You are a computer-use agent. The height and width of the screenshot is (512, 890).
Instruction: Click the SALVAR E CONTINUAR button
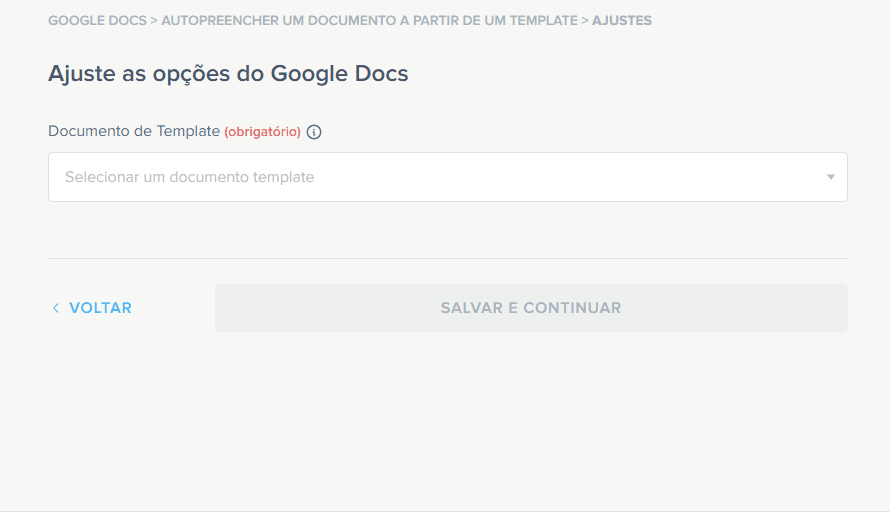coord(531,308)
